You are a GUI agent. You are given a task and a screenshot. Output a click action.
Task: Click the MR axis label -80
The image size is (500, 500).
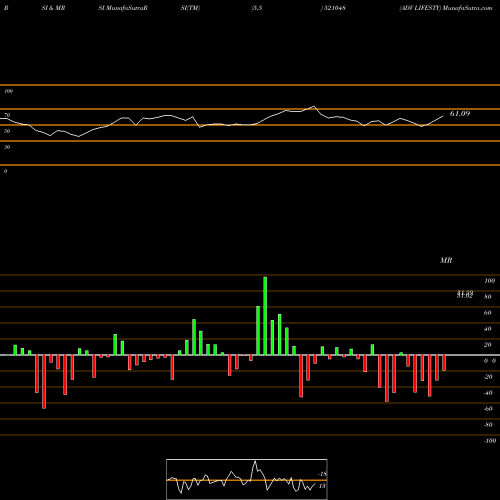[488, 425]
